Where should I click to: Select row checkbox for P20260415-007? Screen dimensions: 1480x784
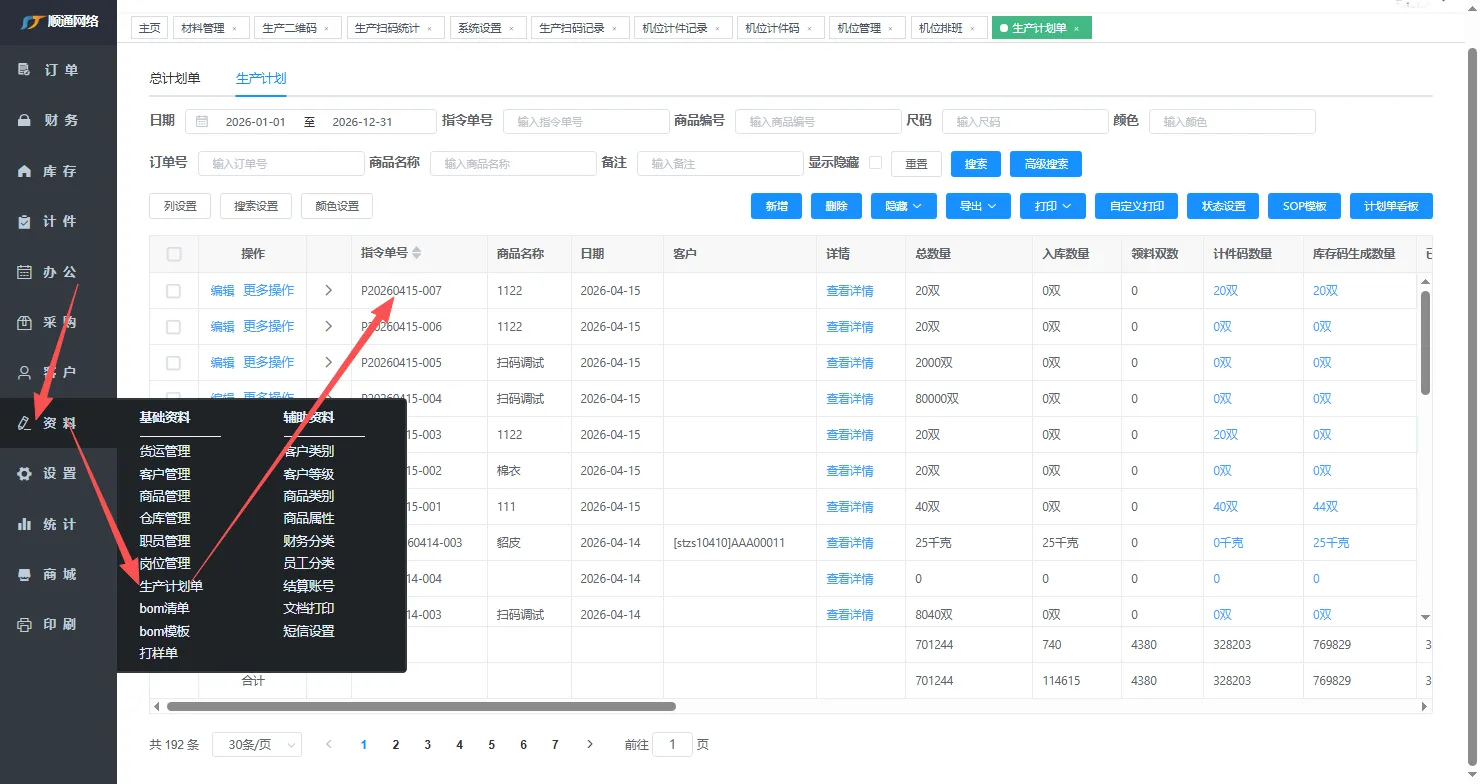(x=174, y=291)
